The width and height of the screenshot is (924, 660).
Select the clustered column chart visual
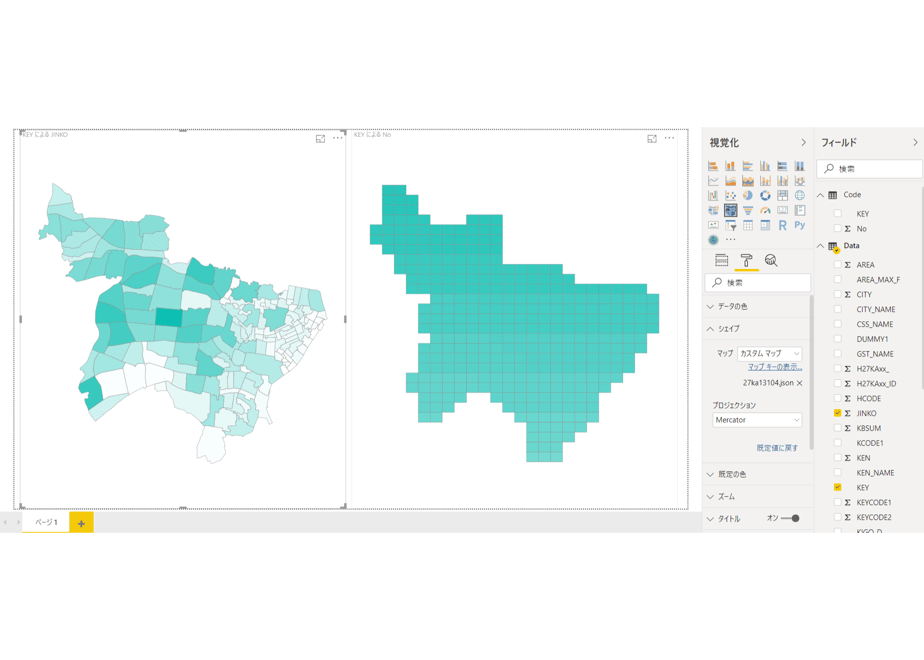pos(765,166)
